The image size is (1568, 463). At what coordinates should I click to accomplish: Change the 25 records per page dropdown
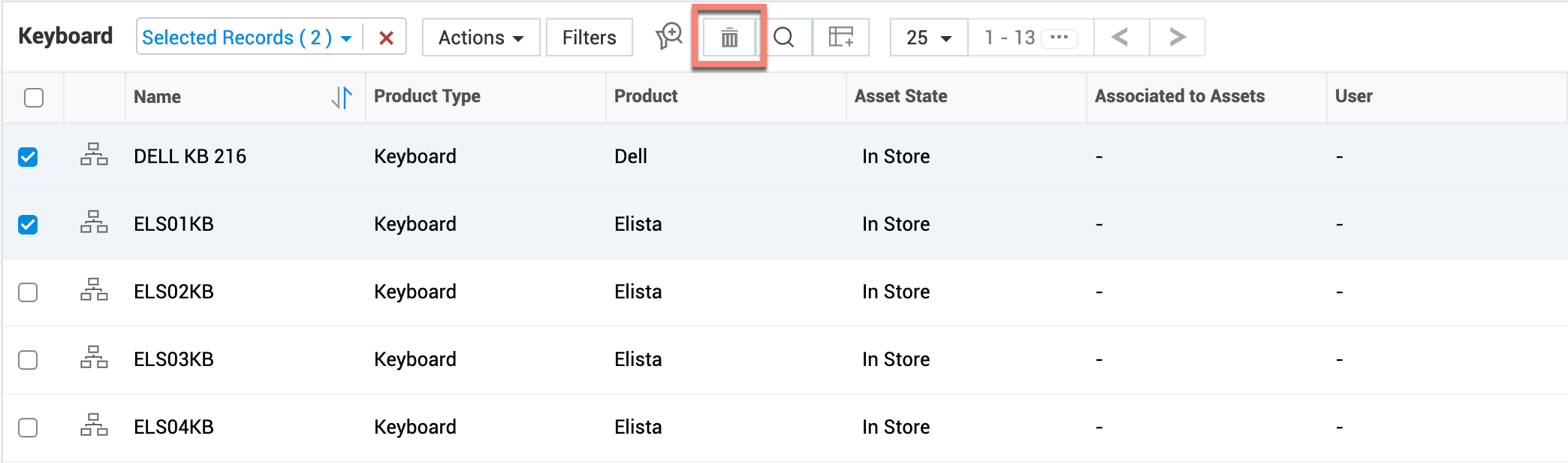point(928,38)
